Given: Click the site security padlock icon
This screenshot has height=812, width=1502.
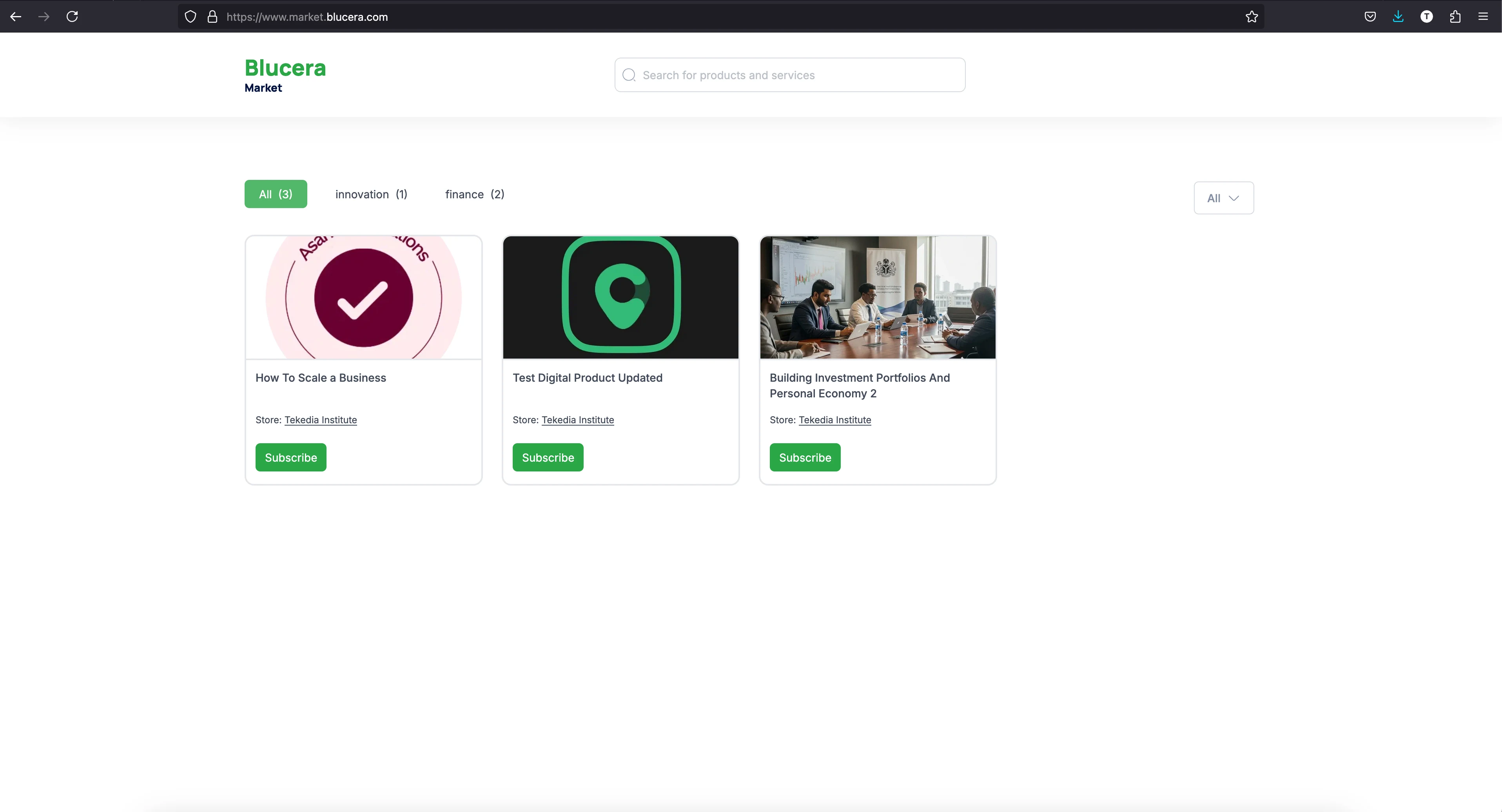Looking at the screenshot, I should [x=212, y=17].
